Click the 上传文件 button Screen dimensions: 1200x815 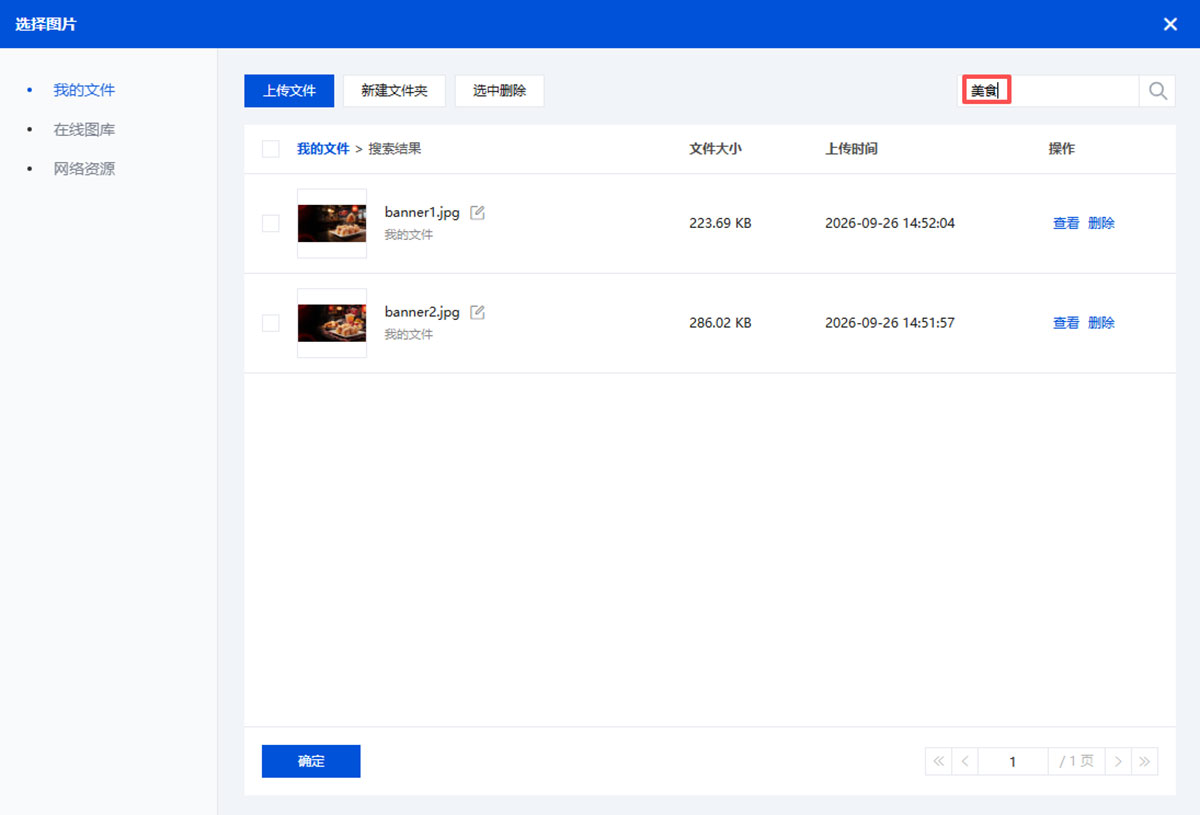pyautogui.click(x=289, y=91)
